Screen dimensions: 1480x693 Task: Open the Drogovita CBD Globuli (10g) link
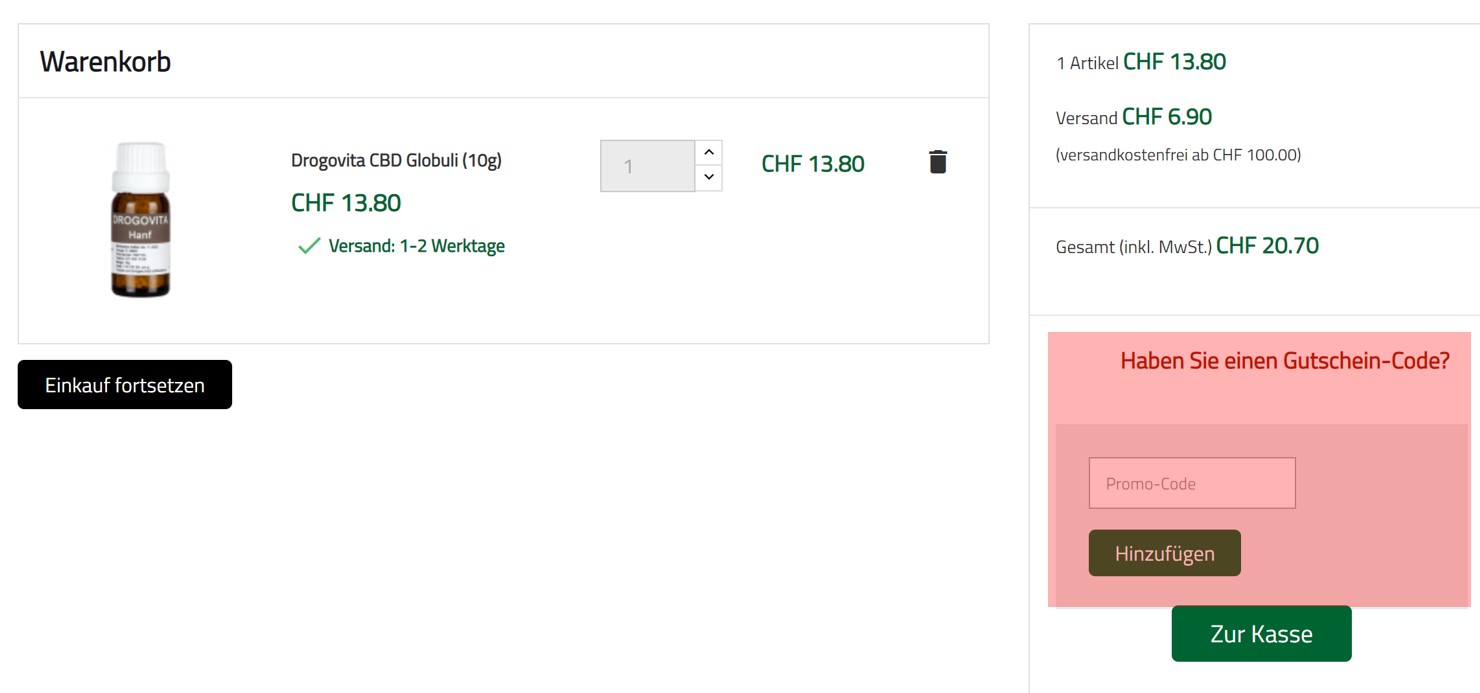(x=396, y=161)
